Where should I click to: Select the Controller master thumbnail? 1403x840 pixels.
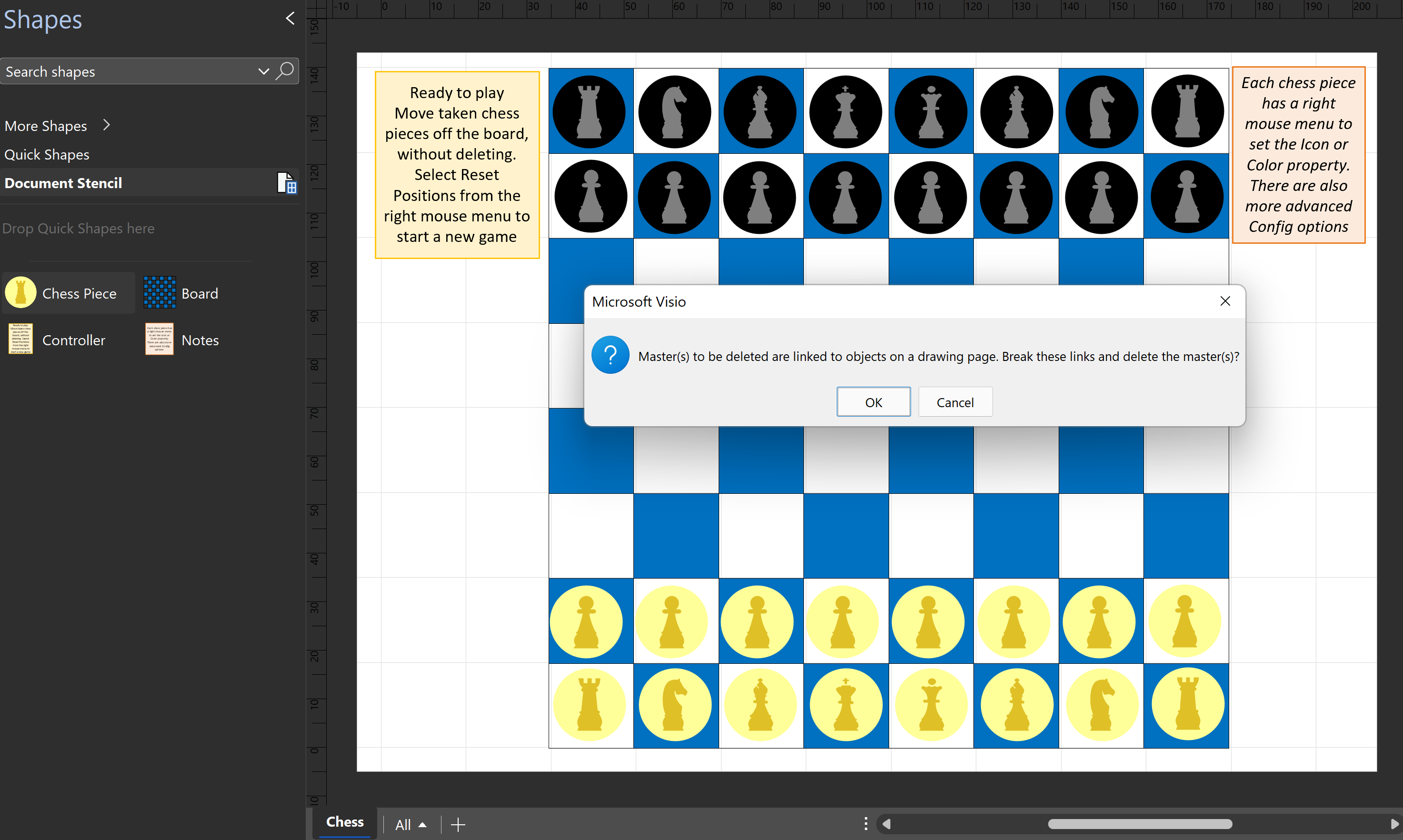[21, 339]
